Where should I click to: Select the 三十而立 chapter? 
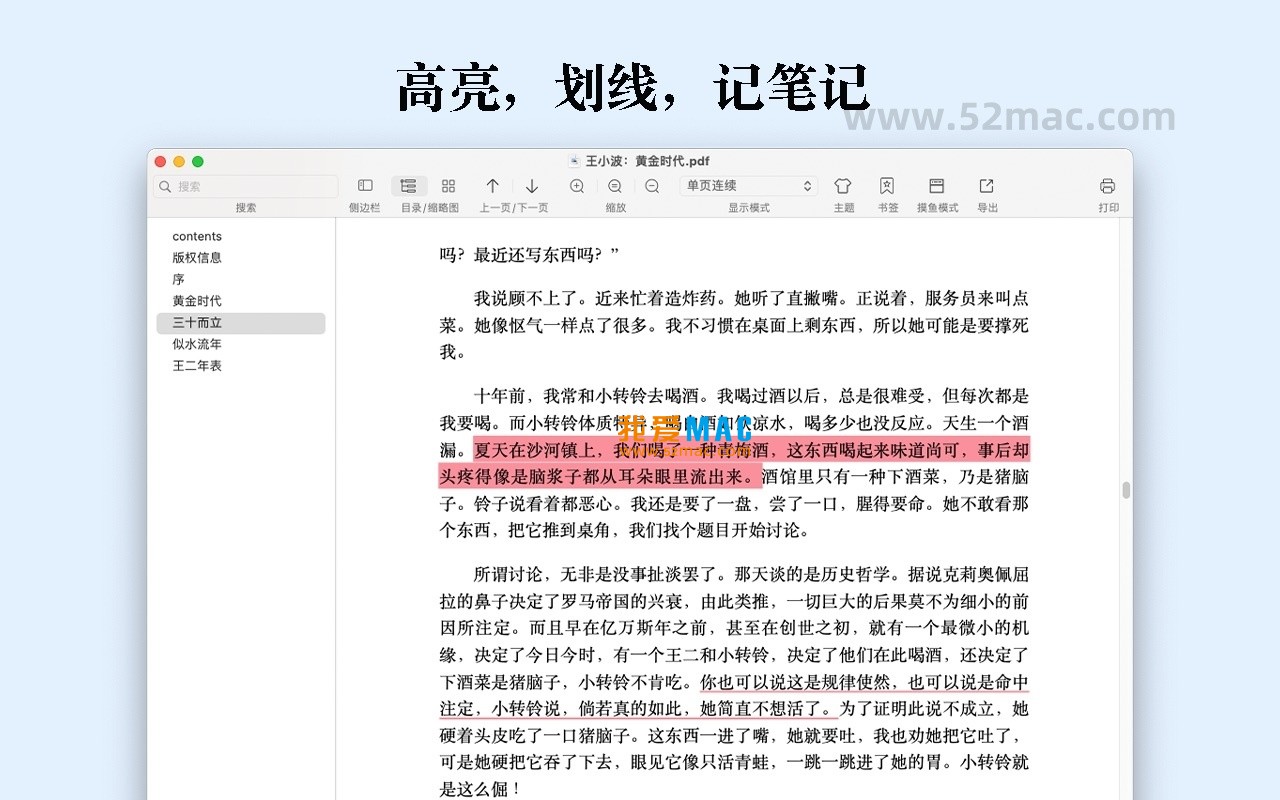click(241, 323)
